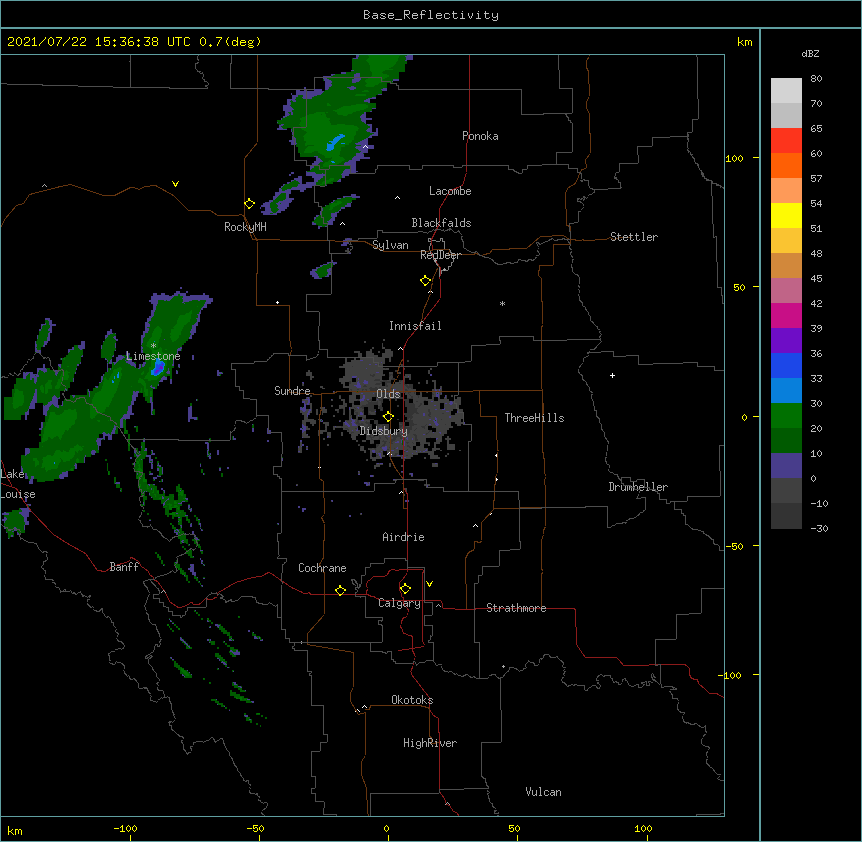Screen dimensions: 862x842
Task: Click the Strathmore label
Action: tap(516, 608)
